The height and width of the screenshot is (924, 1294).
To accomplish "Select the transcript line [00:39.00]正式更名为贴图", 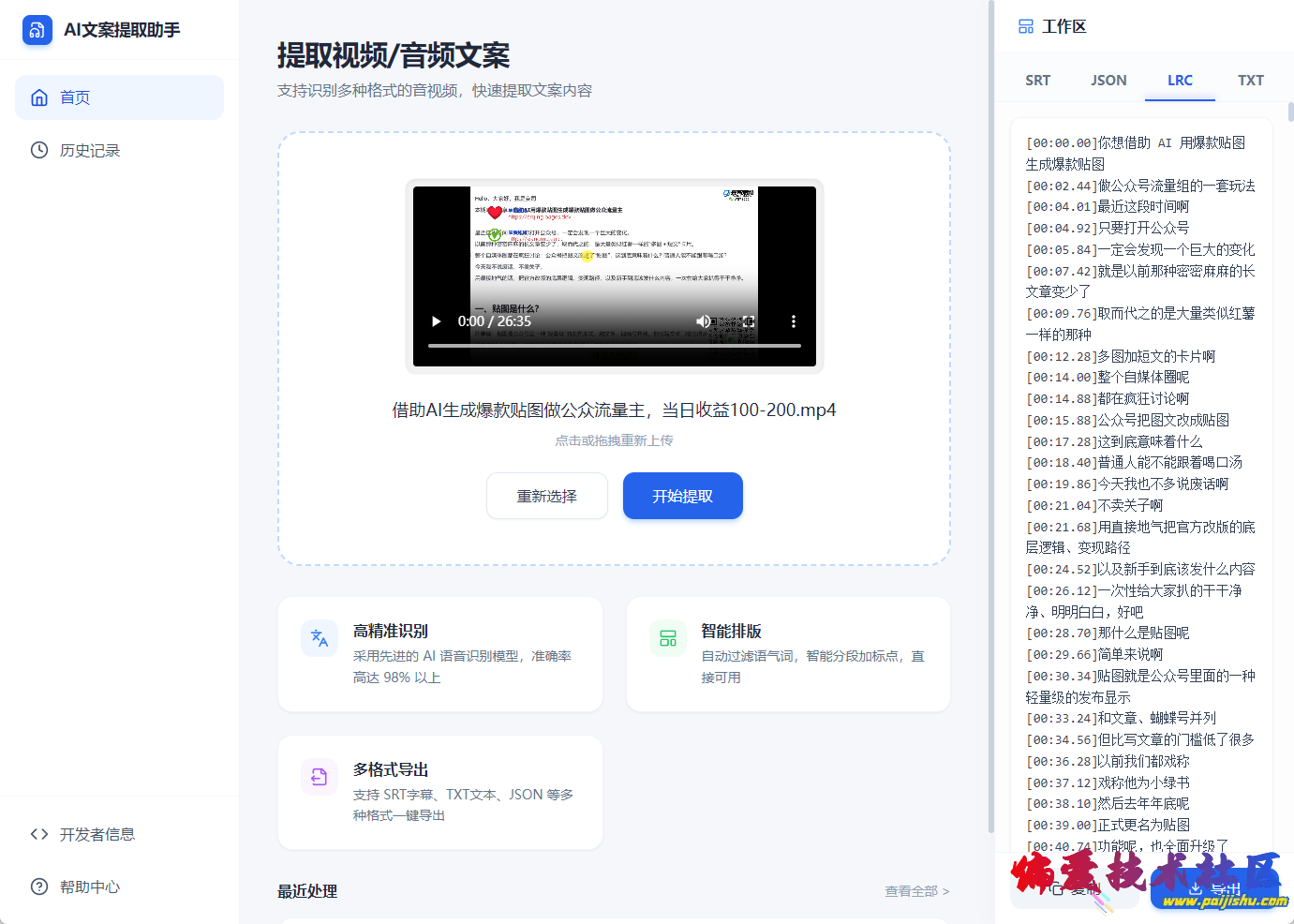I will [1108, 825].
